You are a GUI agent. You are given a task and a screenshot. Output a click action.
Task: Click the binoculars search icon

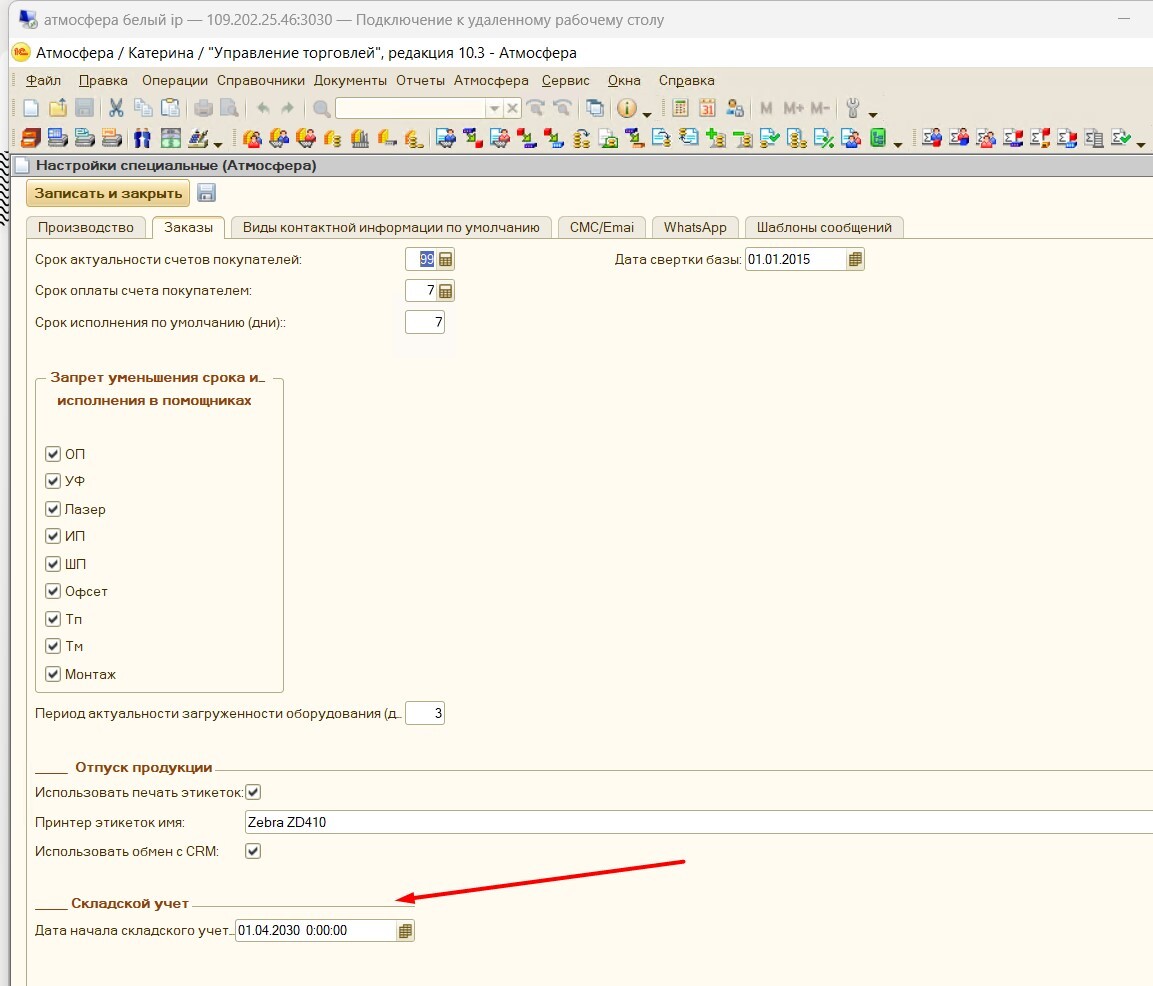pos(142,138)
